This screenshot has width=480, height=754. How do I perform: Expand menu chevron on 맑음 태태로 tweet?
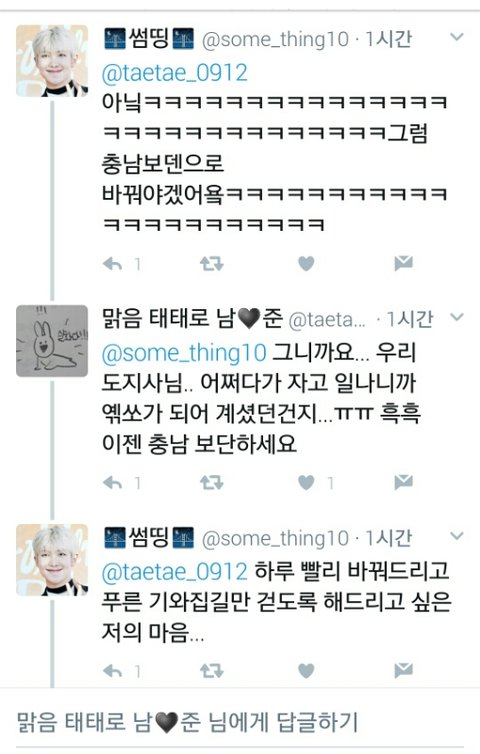click(x=457, y=316)
